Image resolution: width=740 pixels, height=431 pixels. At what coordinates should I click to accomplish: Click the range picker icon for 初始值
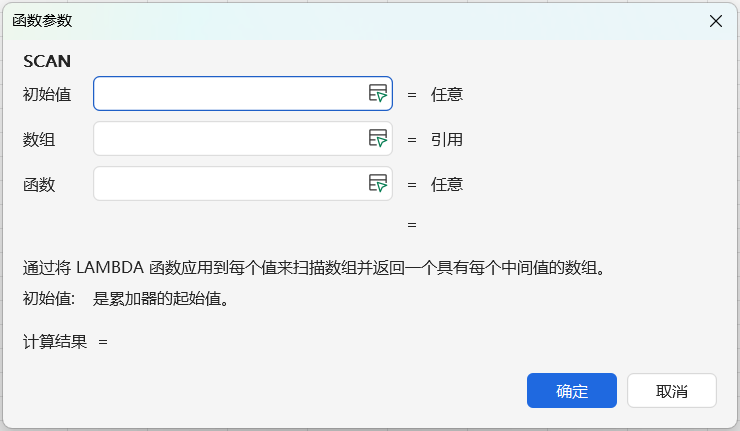377,94
